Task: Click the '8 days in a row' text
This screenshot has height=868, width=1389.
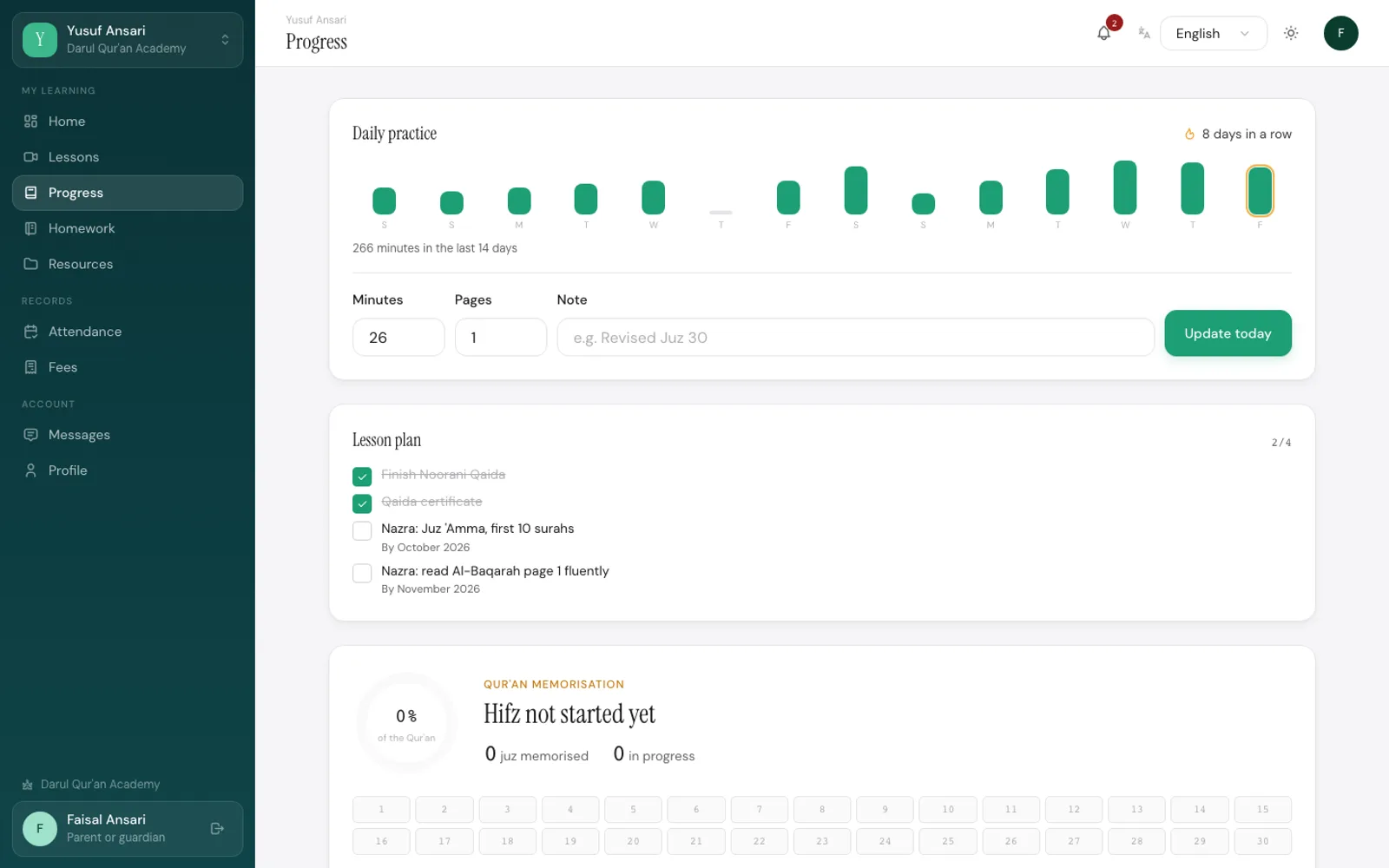Action: pos(1247,134)
